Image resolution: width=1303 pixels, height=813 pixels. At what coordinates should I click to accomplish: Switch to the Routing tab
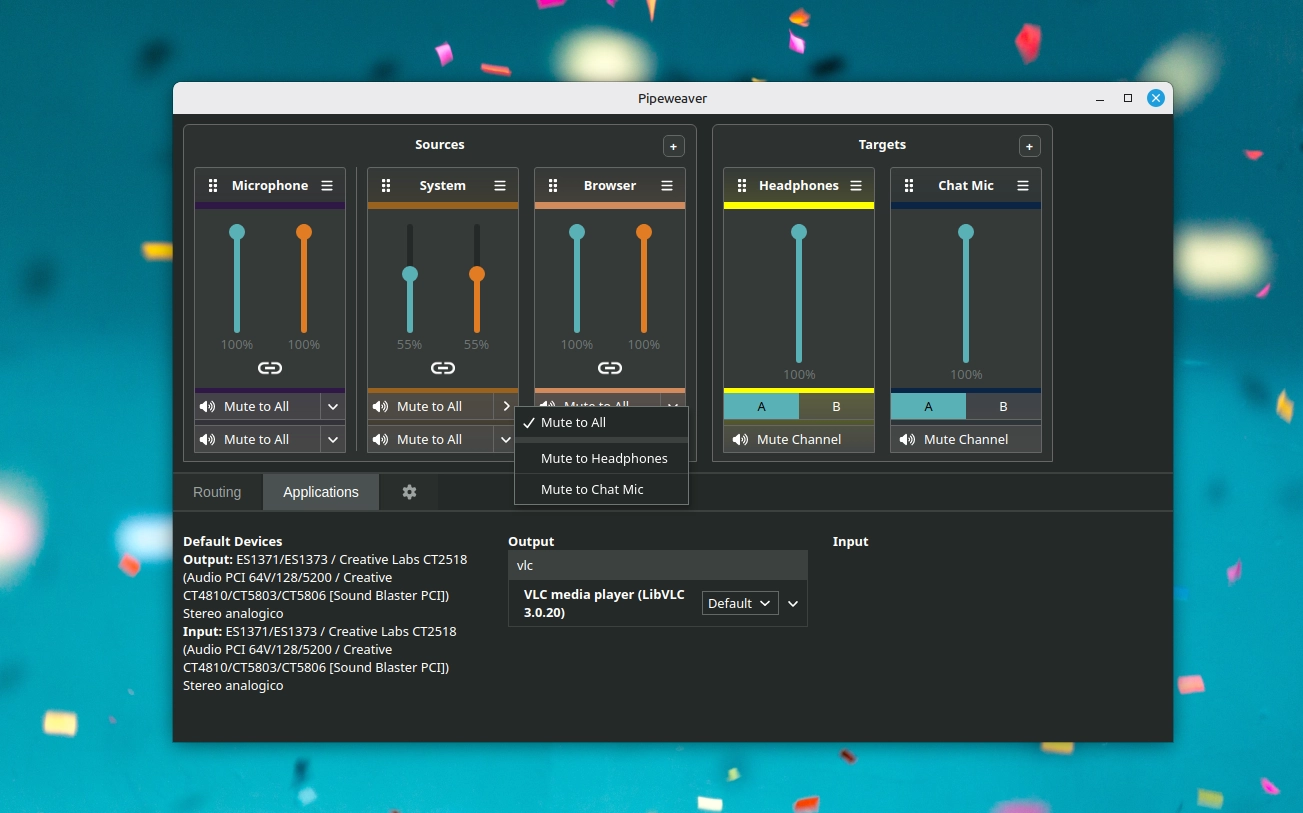(217, 492)
